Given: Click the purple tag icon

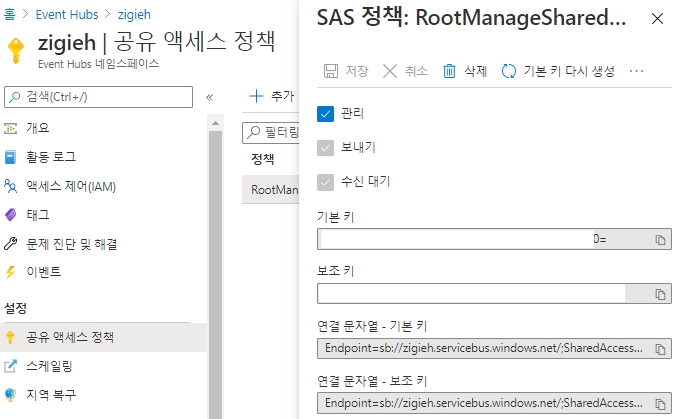Looking at the screenshot, I should tap(10, 215).
